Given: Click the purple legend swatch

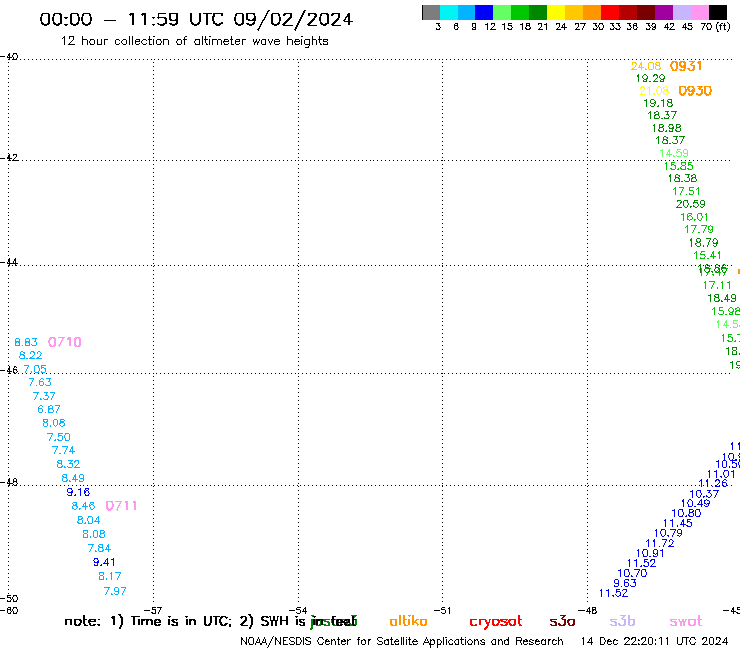Looking at the screenshot, I should (x=663, y=12).
